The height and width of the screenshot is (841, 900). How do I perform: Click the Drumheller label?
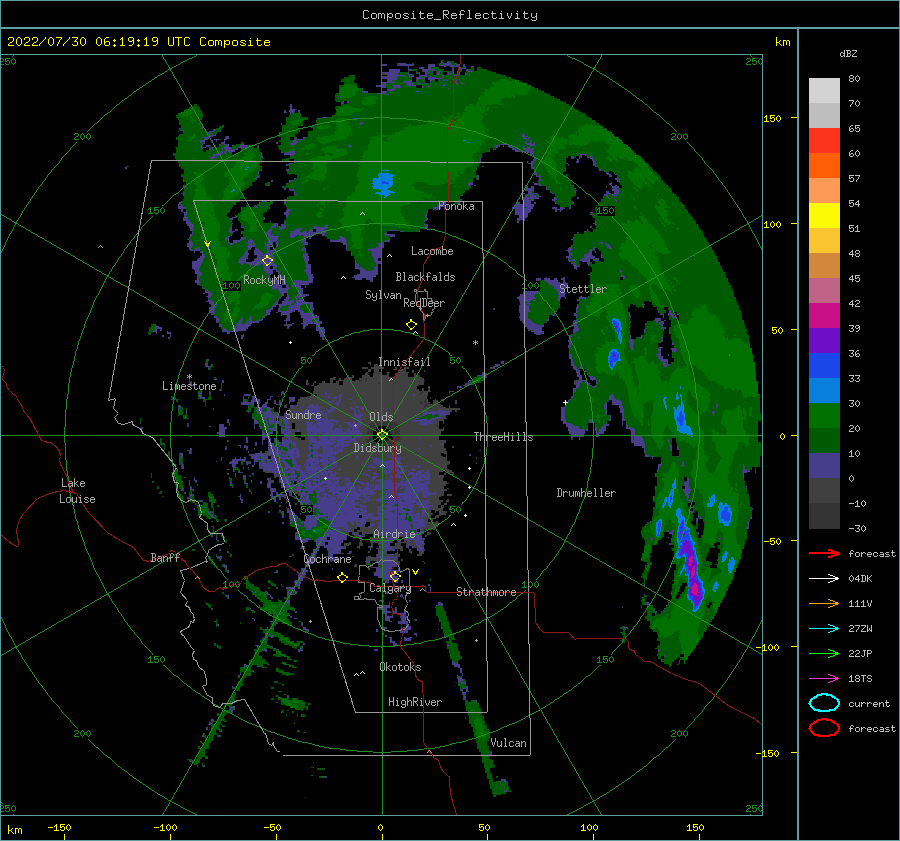[x=586, y=493]
